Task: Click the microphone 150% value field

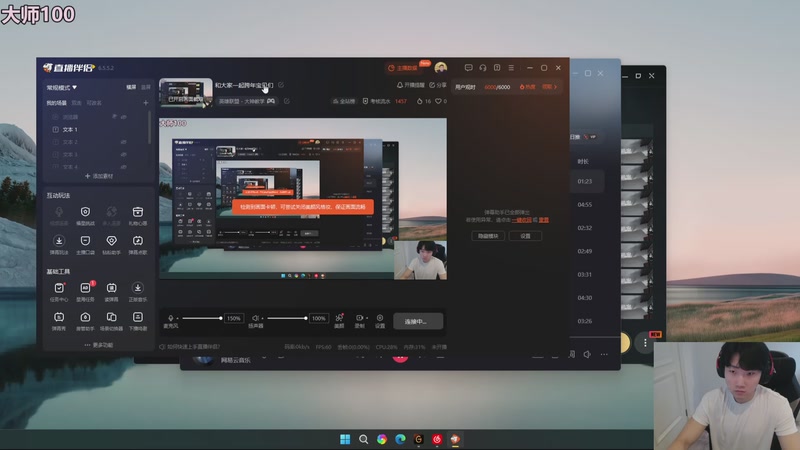Action: pos(234,318)
